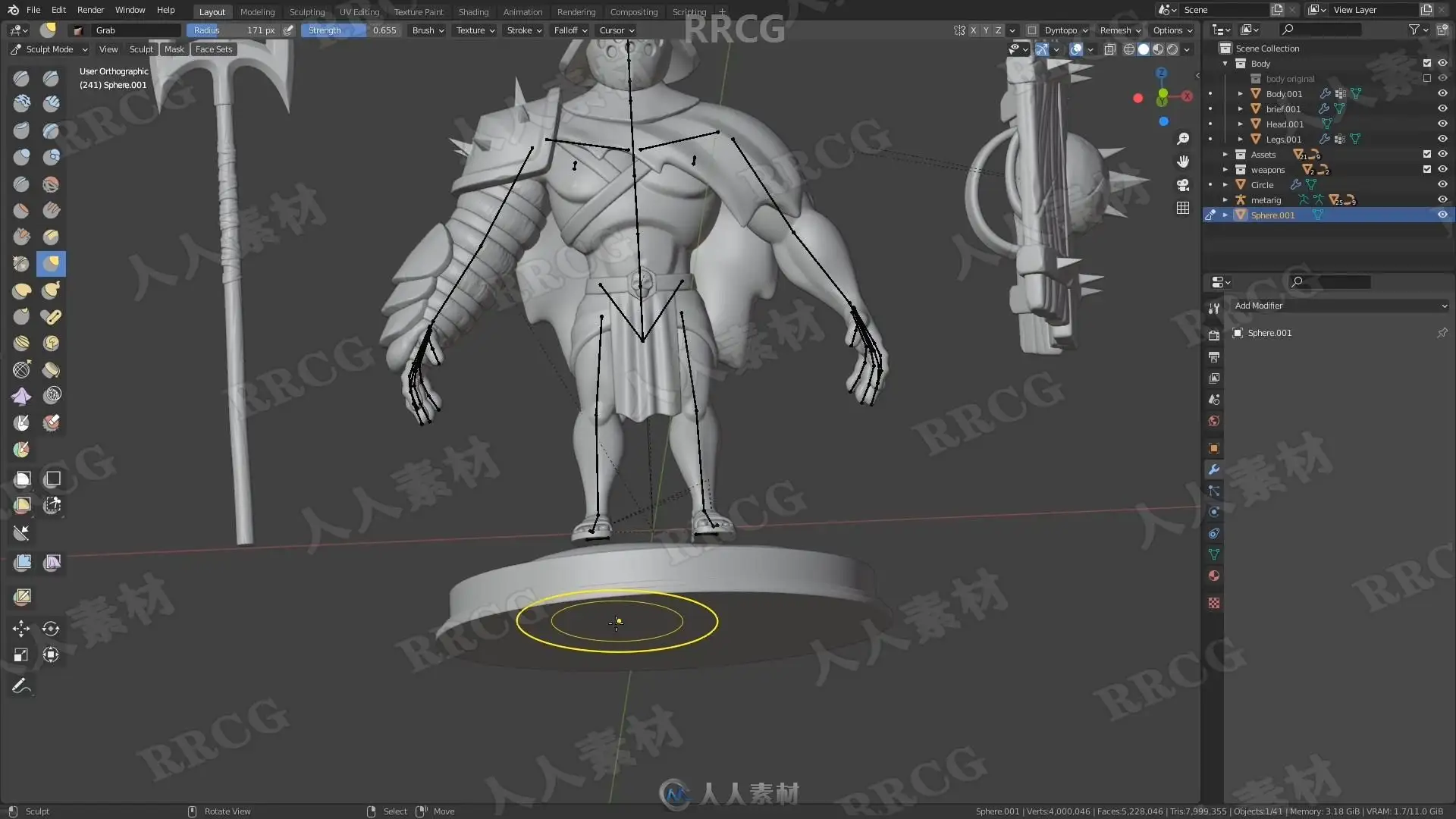Select the Annotate tool in toolbar

click(x=22, y=686)
